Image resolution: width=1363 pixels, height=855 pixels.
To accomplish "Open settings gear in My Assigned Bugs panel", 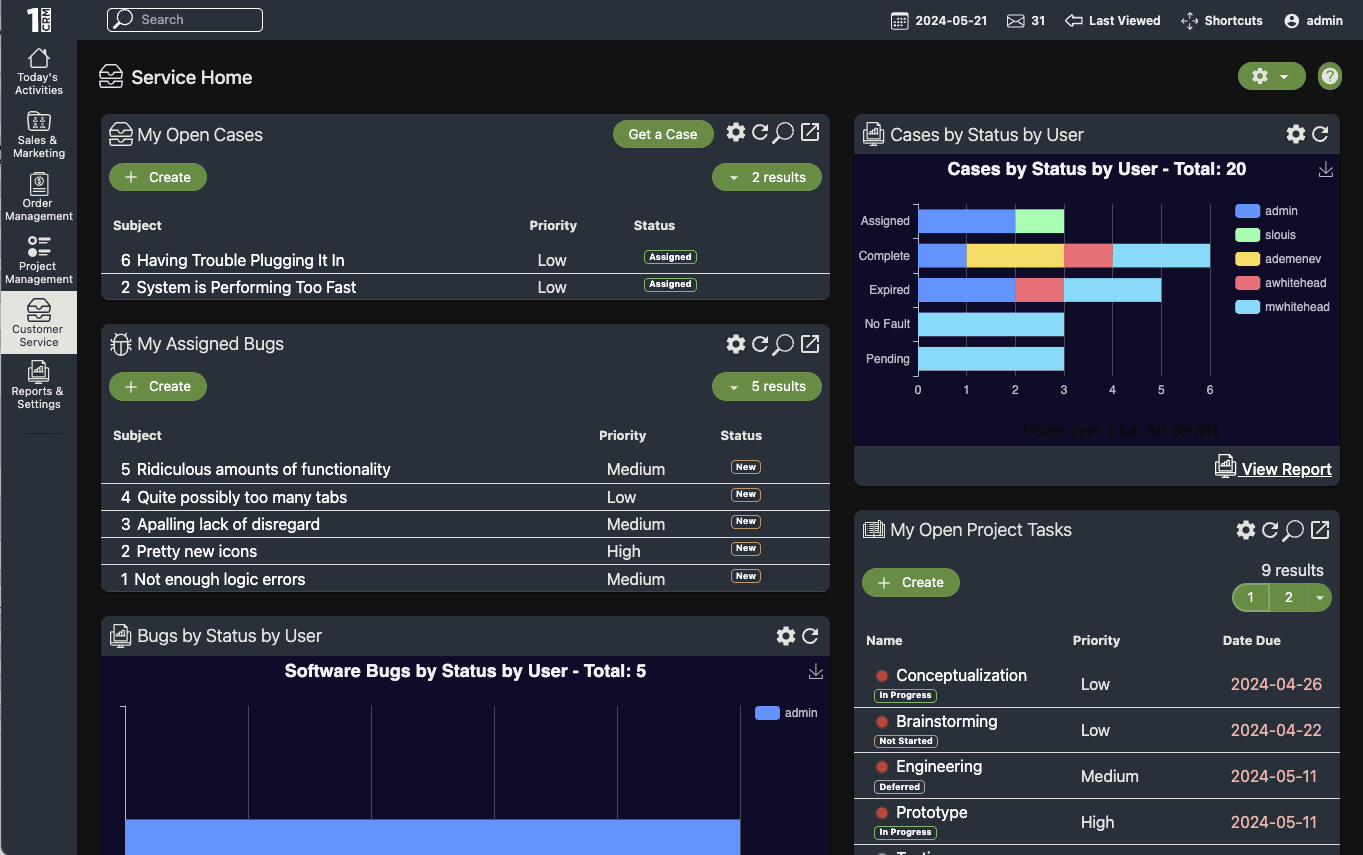I will (736, 344).
